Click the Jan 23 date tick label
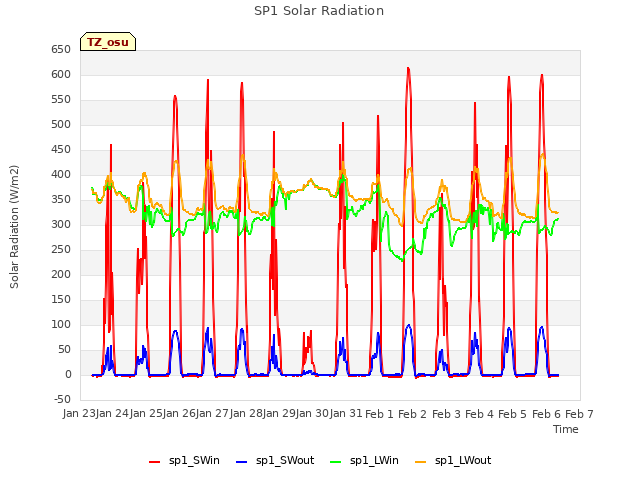 (79, 414)
